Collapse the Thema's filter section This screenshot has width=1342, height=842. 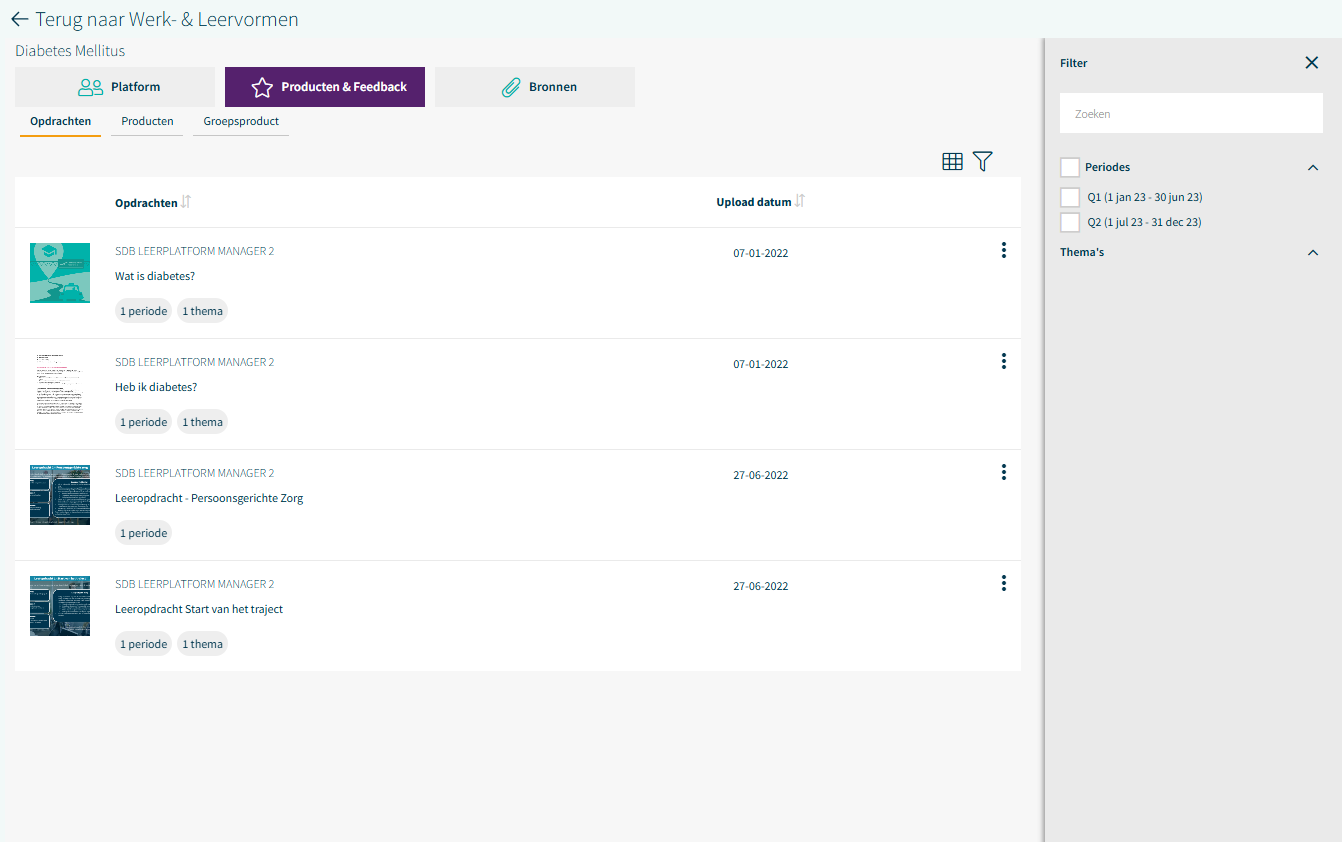(1312, 253)
